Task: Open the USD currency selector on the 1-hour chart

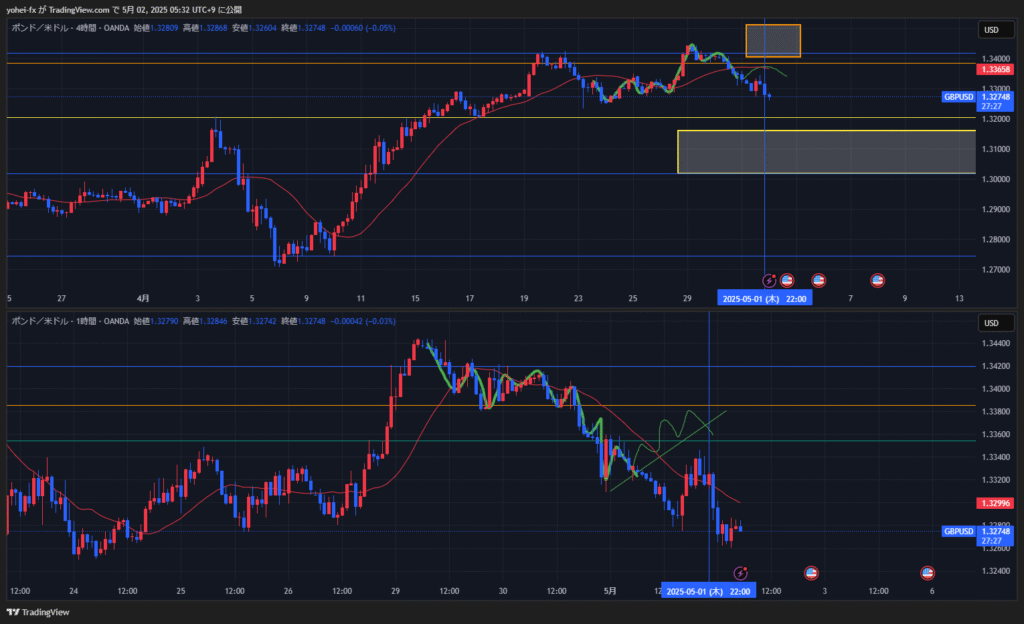Action: coord(995,323)
